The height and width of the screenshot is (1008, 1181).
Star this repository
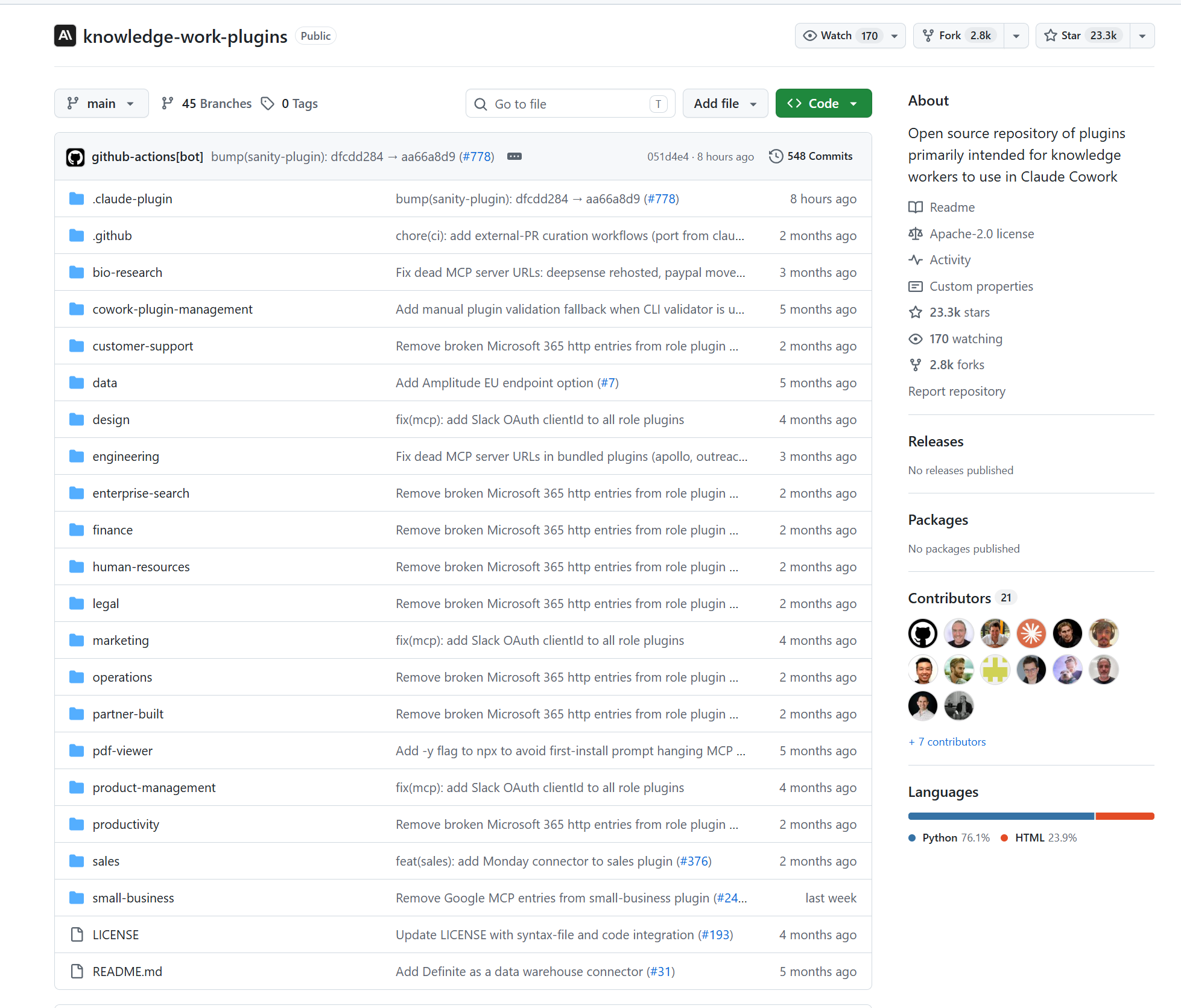1083,36
